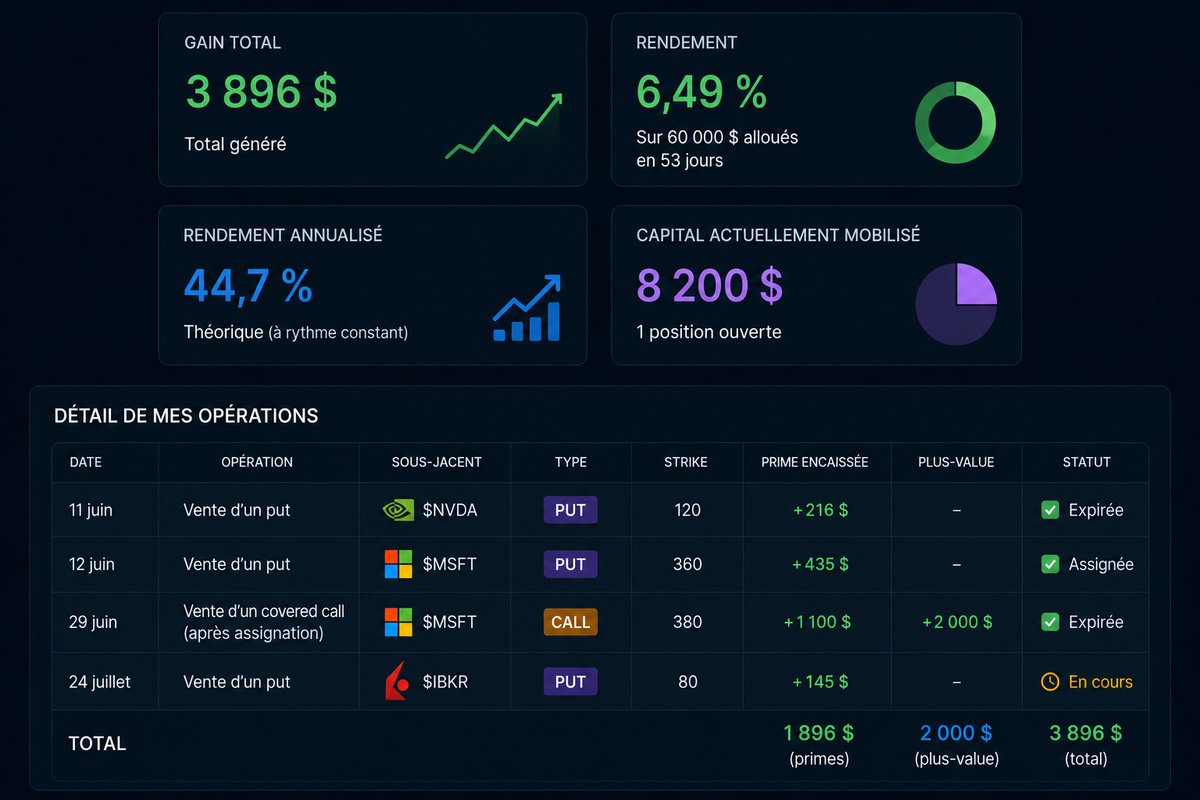1200x800 pixels.
Task: Click the 44,7 % annualized return value
Action: coord(249,286)
